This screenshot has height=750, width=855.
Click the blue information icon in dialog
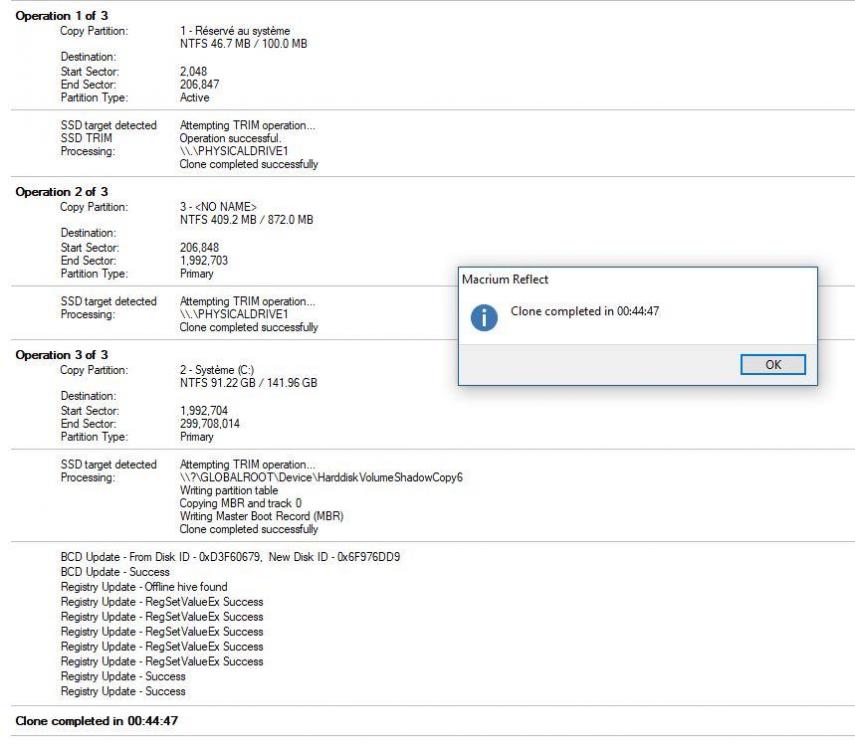click(484, 317)
